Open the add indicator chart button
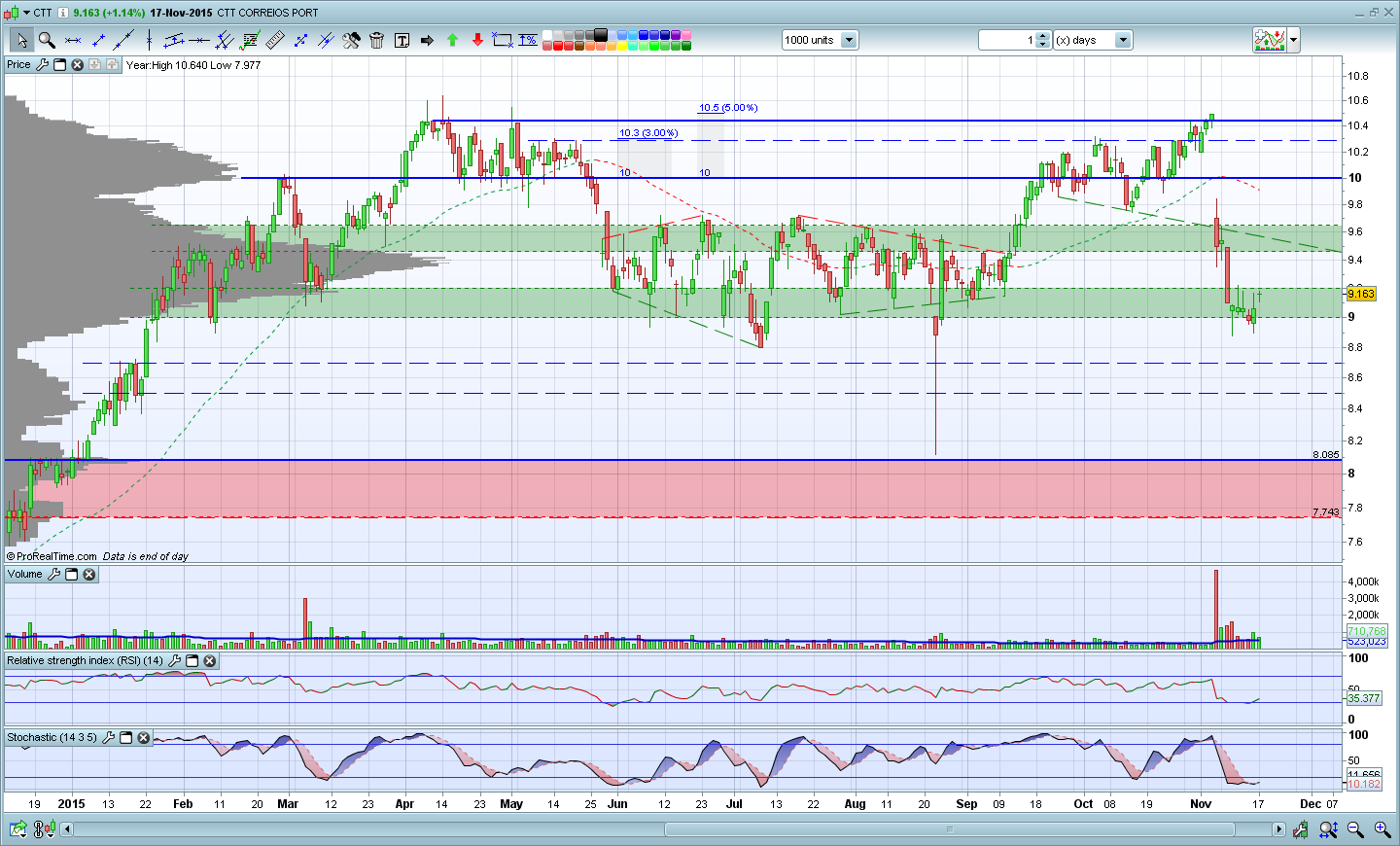1400x846 pixels. click(1270, 40)
